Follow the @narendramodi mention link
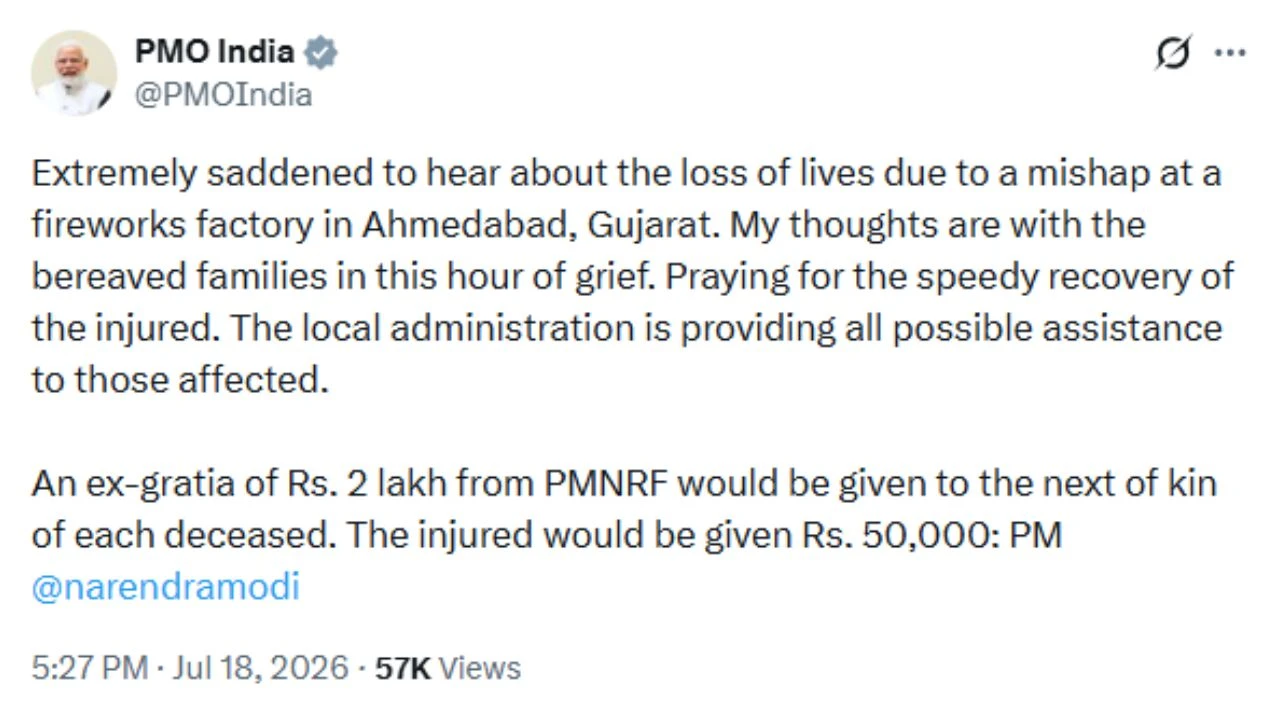This screenshot has width=1280, height=720. (x=165, y=587)
